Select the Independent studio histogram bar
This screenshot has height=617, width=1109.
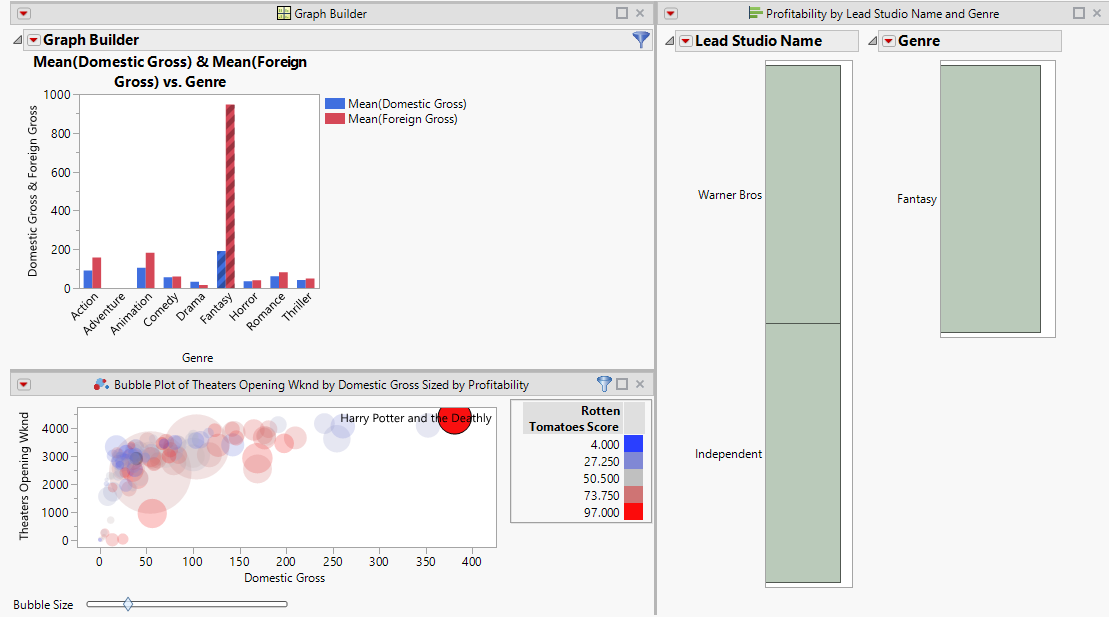pos(802,453)
